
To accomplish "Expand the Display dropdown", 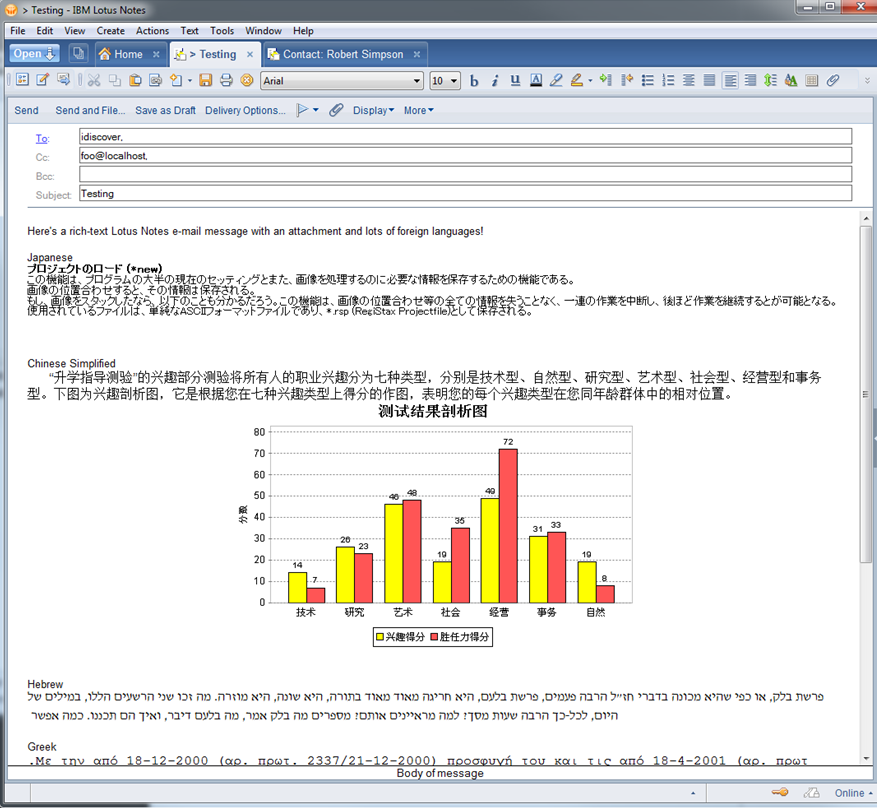I will coord(373,110).
